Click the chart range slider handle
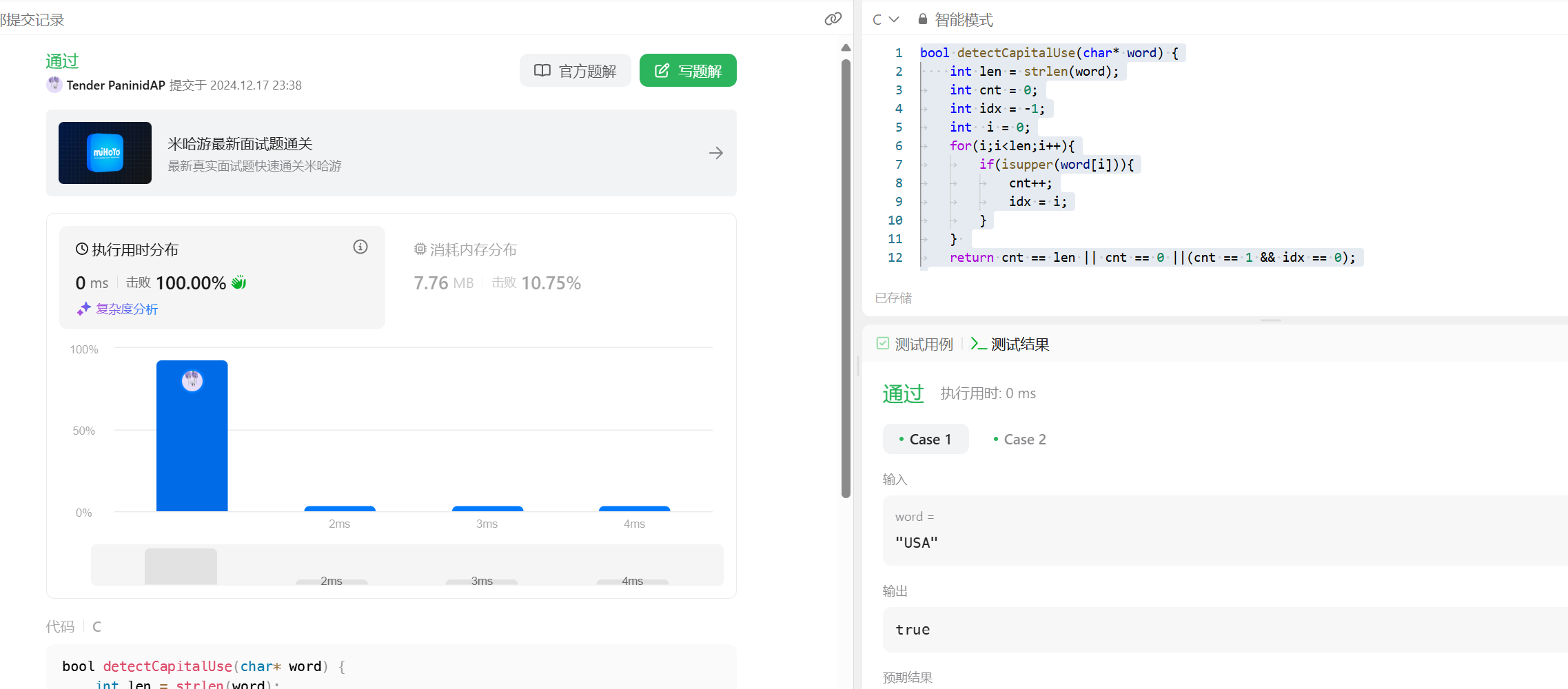The height and width of the screenshot is (689, 1568). (181, 566)
